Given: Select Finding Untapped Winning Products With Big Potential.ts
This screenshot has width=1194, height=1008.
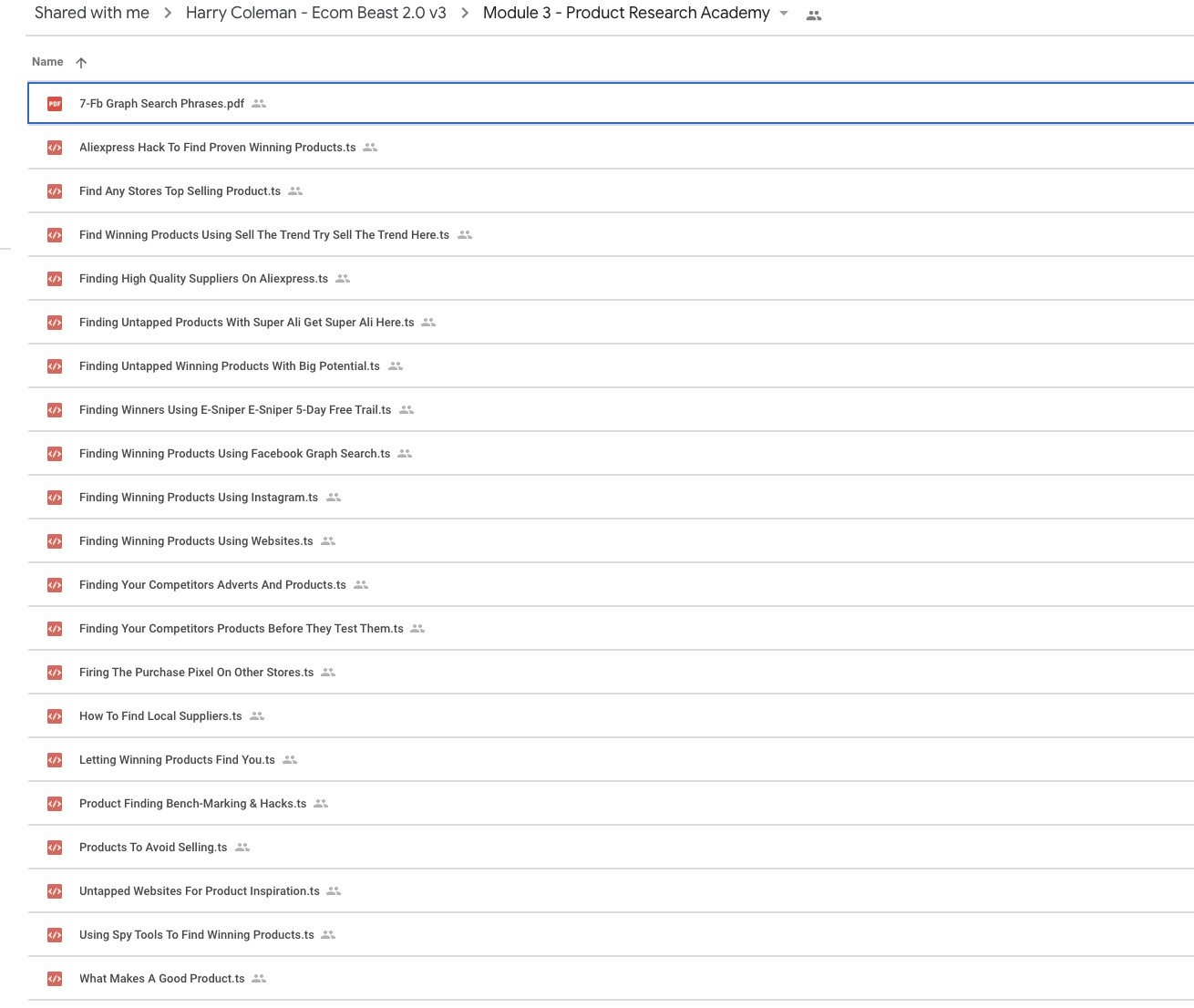Looking at the screenshot, I should pos(611,366).
